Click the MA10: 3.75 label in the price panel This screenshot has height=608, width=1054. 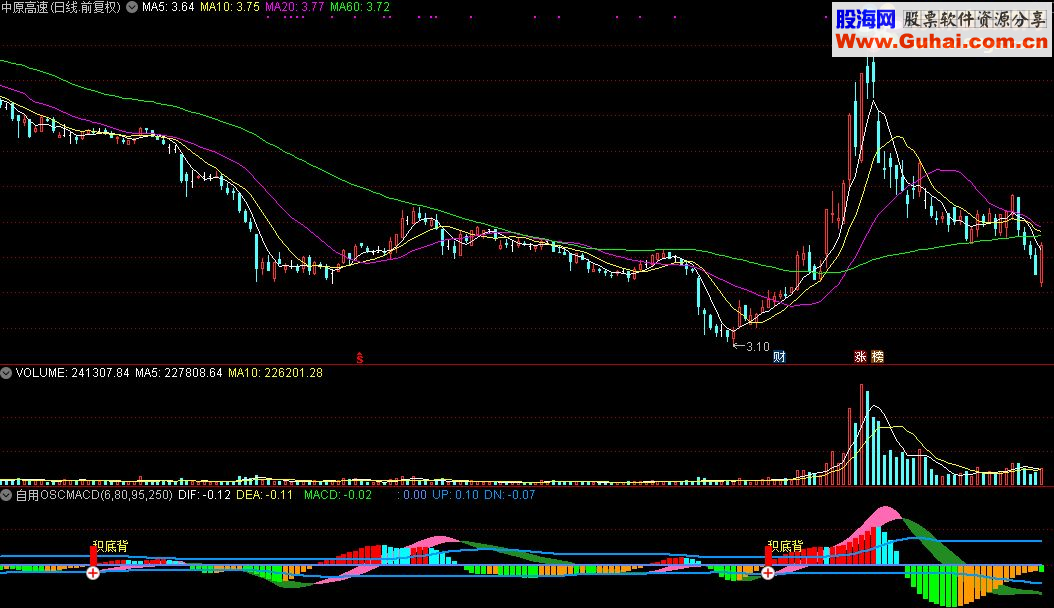point(230,7)
